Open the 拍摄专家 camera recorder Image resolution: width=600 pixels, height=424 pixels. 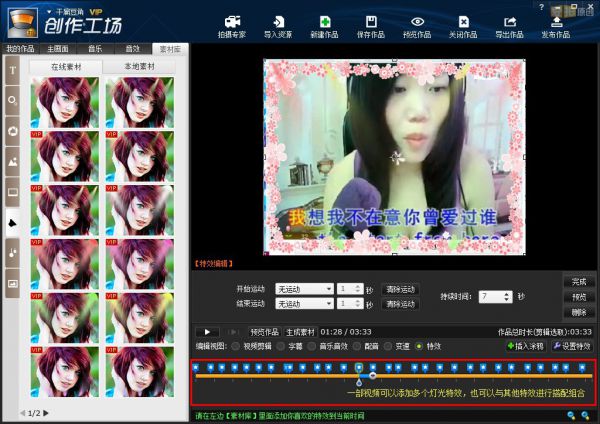232,27
